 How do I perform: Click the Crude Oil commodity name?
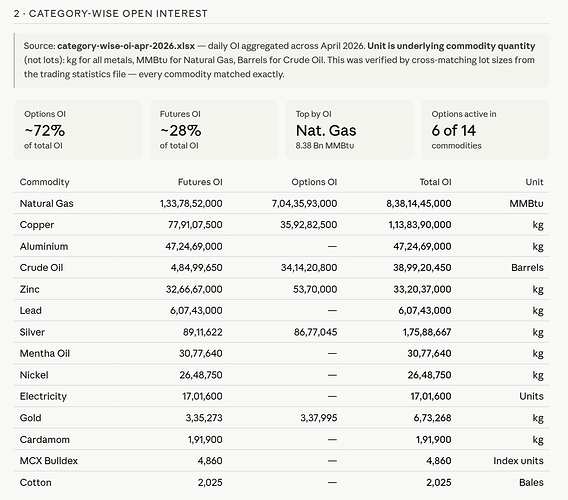pyautogui.click(x=41, y=268)
